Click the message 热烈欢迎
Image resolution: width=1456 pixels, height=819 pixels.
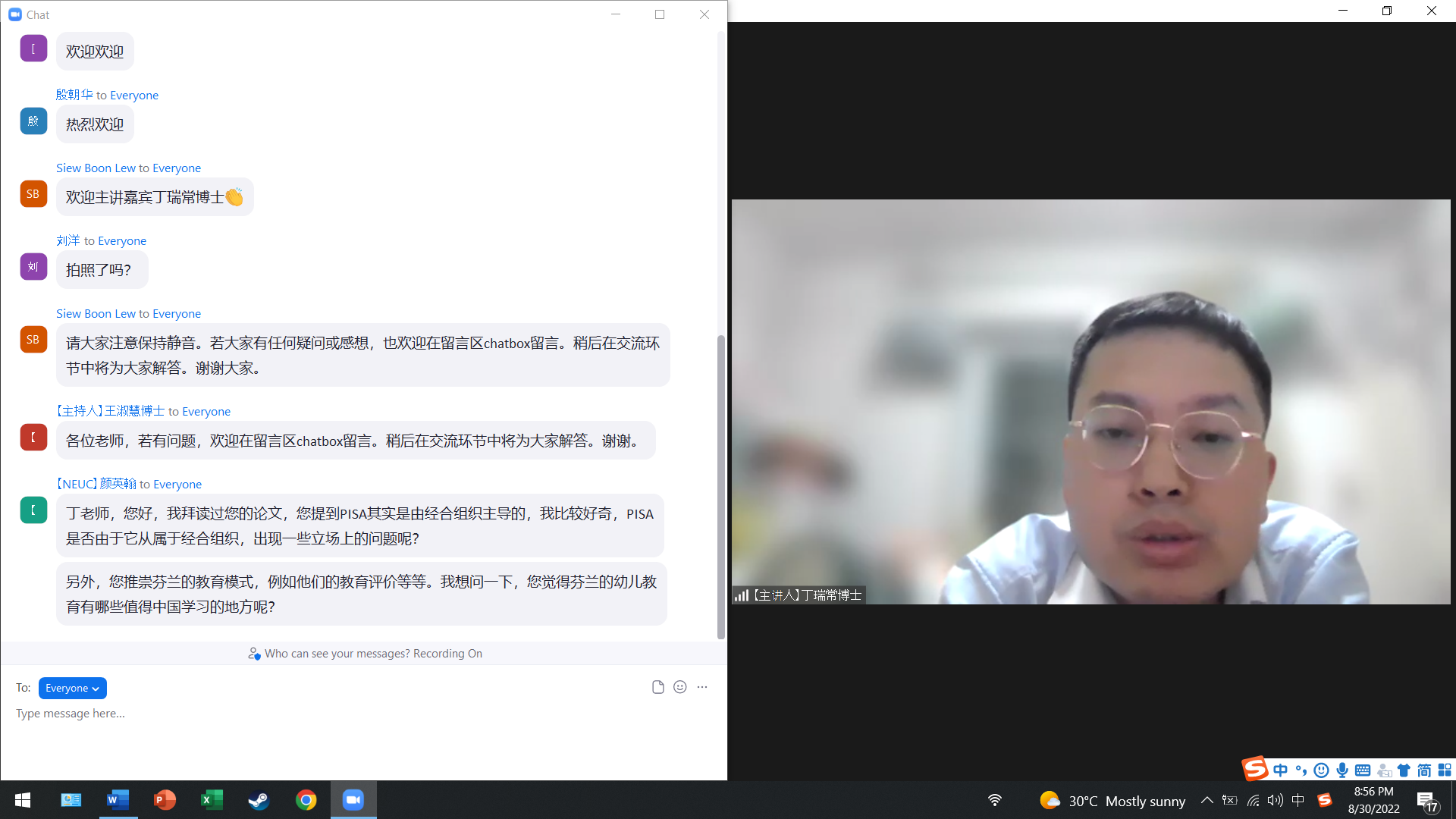95,124
